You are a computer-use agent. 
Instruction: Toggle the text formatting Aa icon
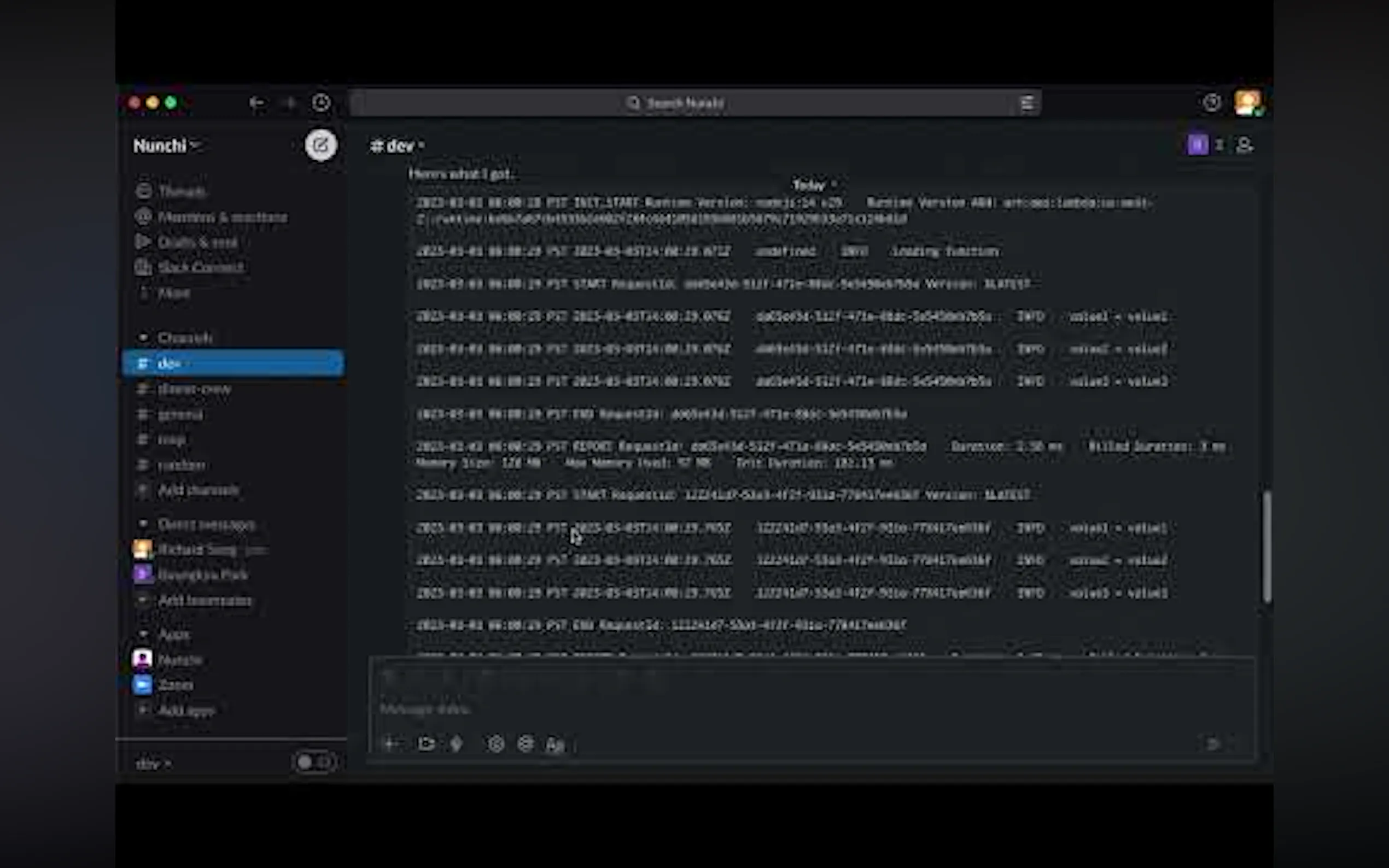(555, 744)
